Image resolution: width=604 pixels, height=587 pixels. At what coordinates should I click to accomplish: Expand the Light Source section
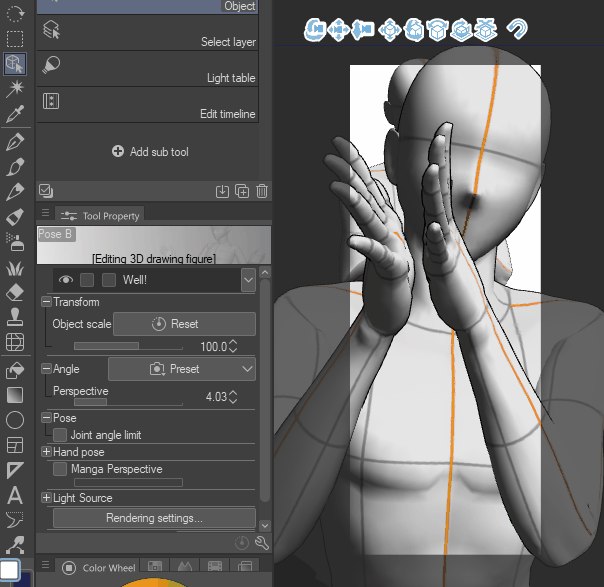click(x=46, y=497)
